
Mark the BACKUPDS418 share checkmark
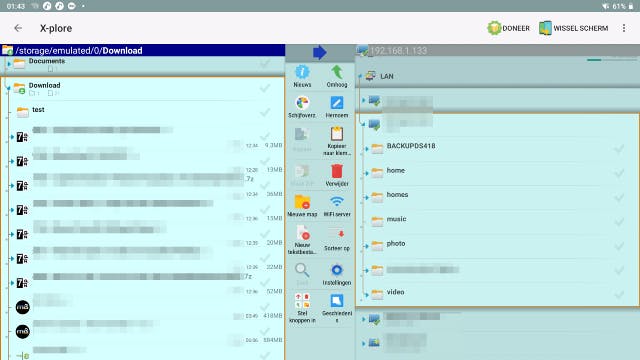pos(619,149)
